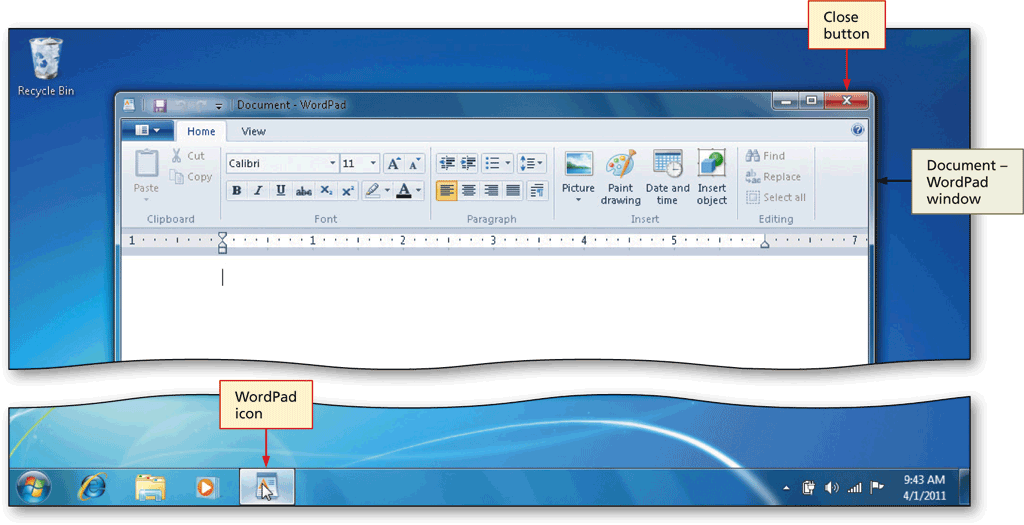Open the Windows Start button
The height and width of the screenshot is (525, 1024).
(34, 487)
